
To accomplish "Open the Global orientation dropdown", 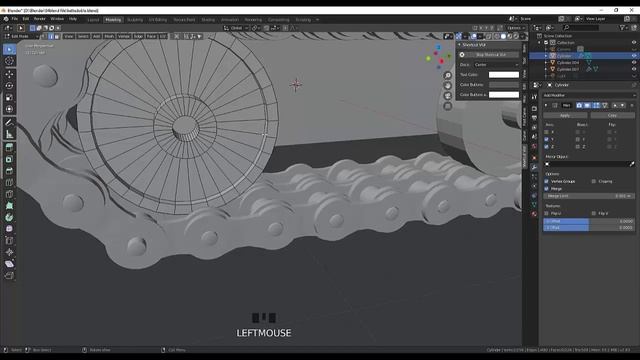I will 237,28.
